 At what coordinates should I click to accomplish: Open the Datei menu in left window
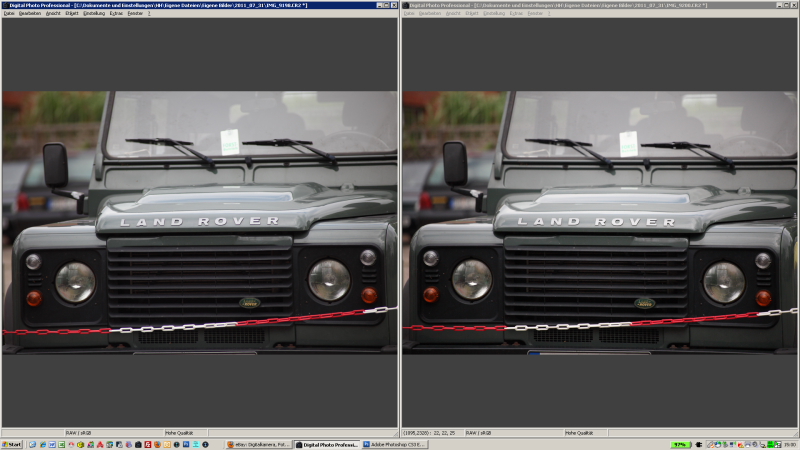click(x=9, y=13)
